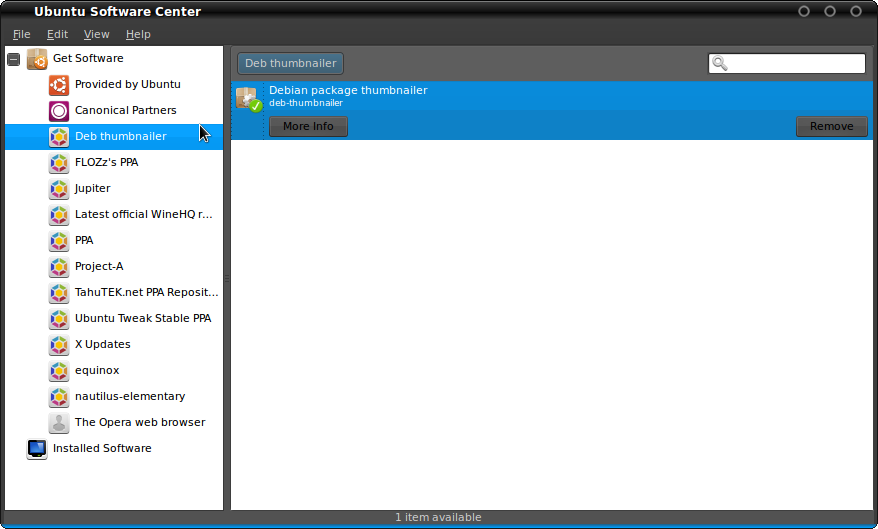
Task: Click the Canonical Partners circle icon
Action: [59, 110]
